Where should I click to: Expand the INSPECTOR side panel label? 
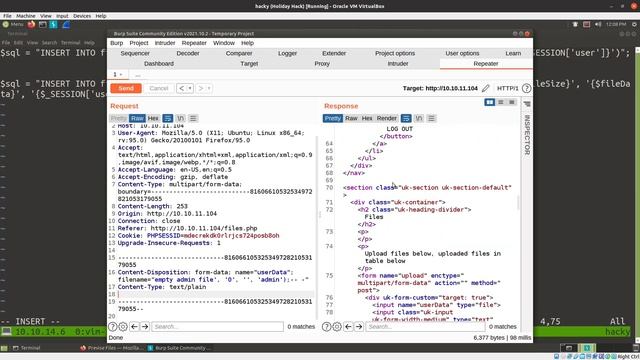point(527,135)
